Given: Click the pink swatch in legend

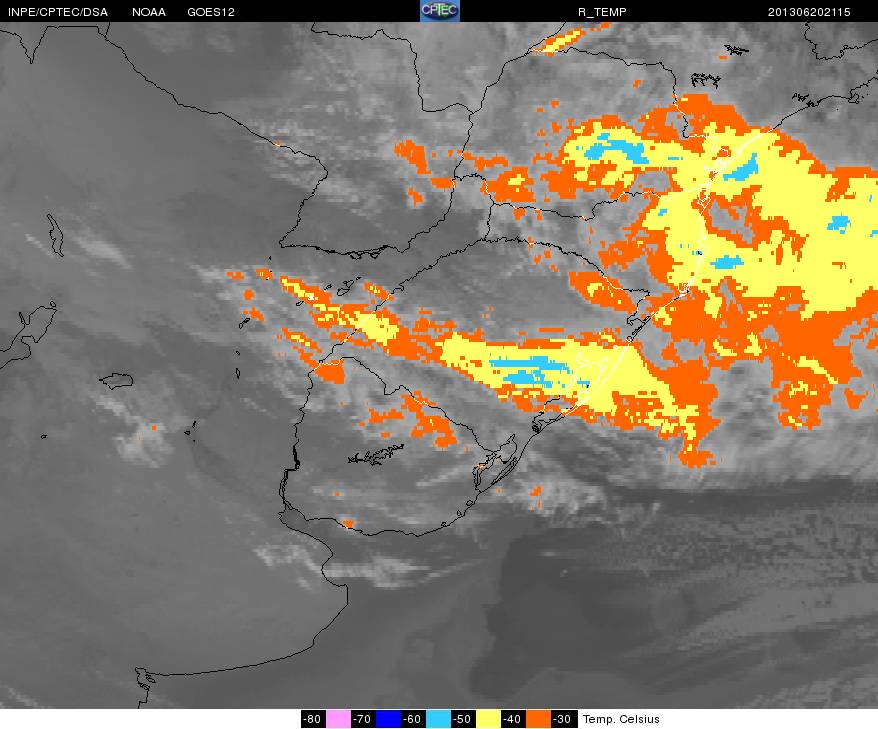Looking at the screenshot, I should tap(338, 719).
